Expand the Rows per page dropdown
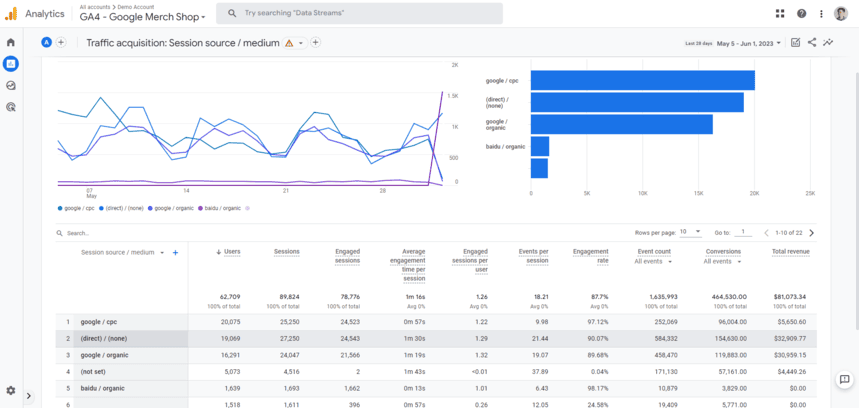Screen dimensions: 859x408 691,232
